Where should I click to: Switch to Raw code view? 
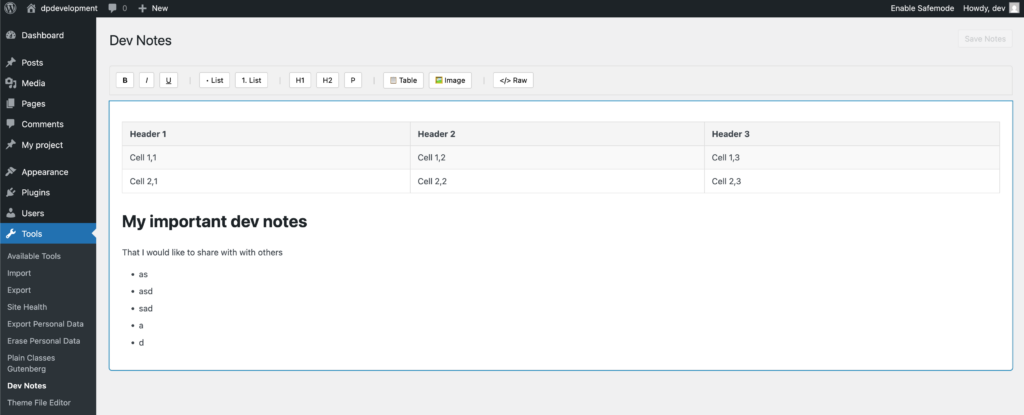(513, 80)
